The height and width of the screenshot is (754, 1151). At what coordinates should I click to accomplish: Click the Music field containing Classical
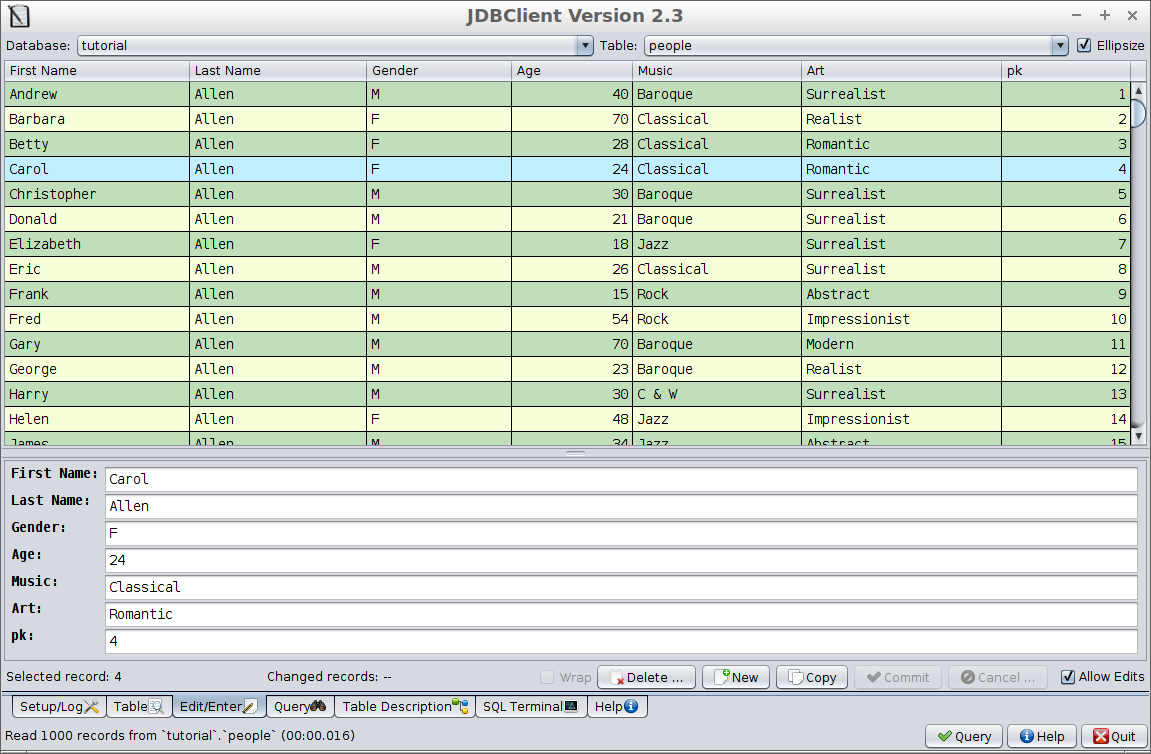pyautogui.click(x=620, y=587)
